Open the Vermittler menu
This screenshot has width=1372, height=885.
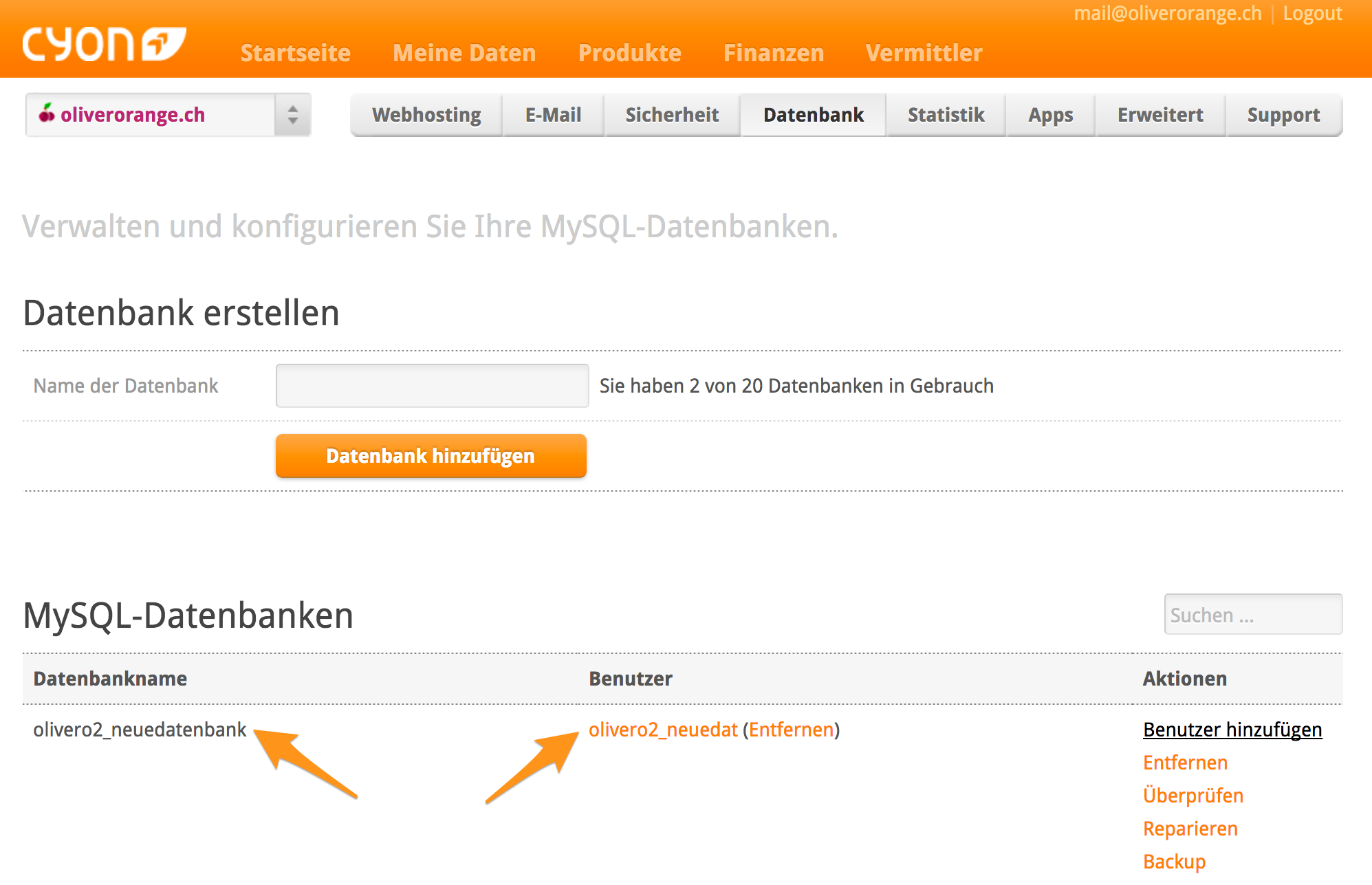924,53
